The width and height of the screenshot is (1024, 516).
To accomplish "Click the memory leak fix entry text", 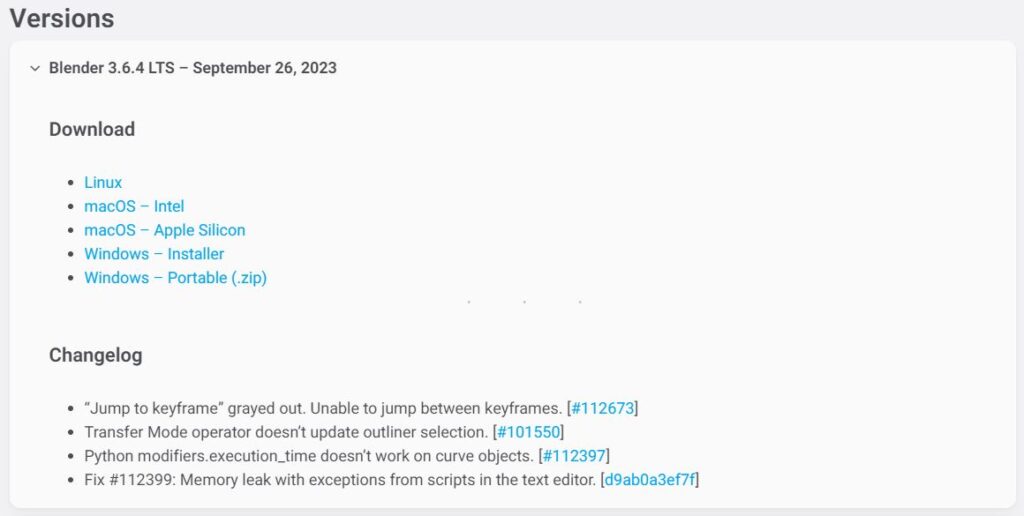I will (x=340, y=480).
